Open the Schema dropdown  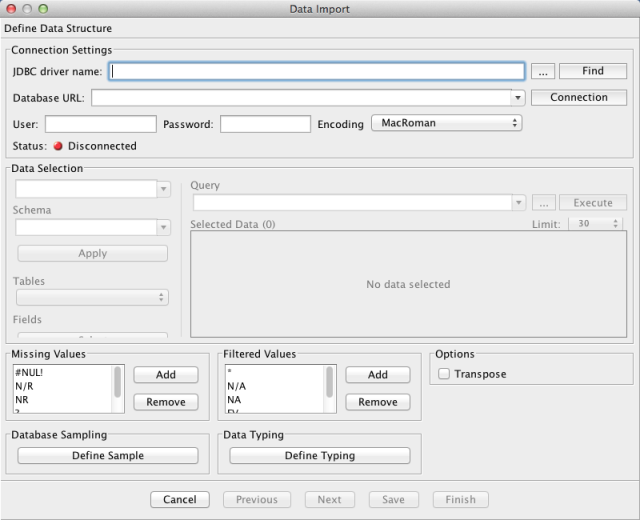(x=93, y=227)
